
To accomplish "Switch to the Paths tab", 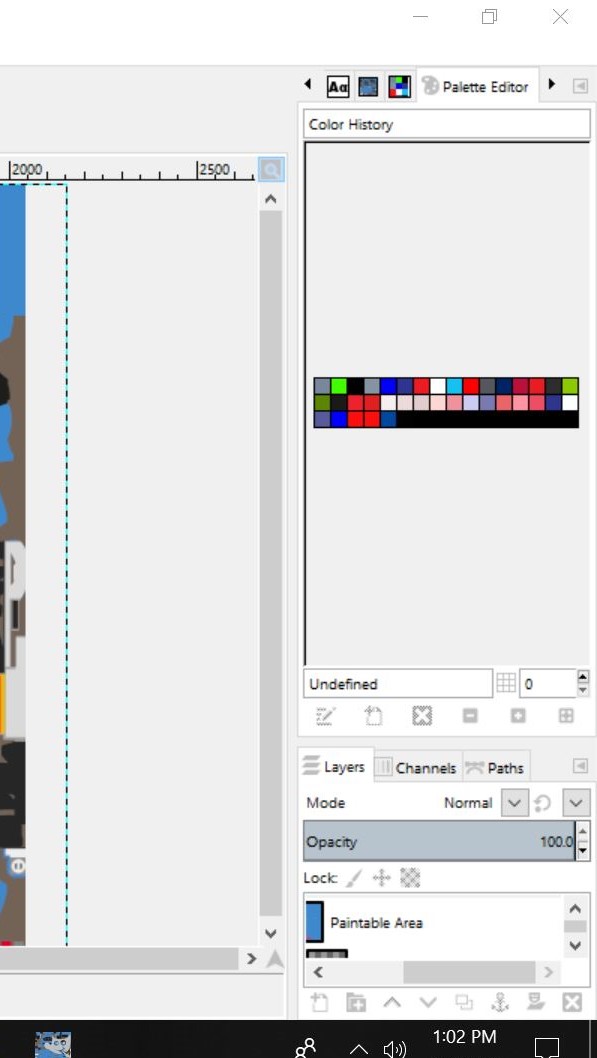I will tap(496, 768).
